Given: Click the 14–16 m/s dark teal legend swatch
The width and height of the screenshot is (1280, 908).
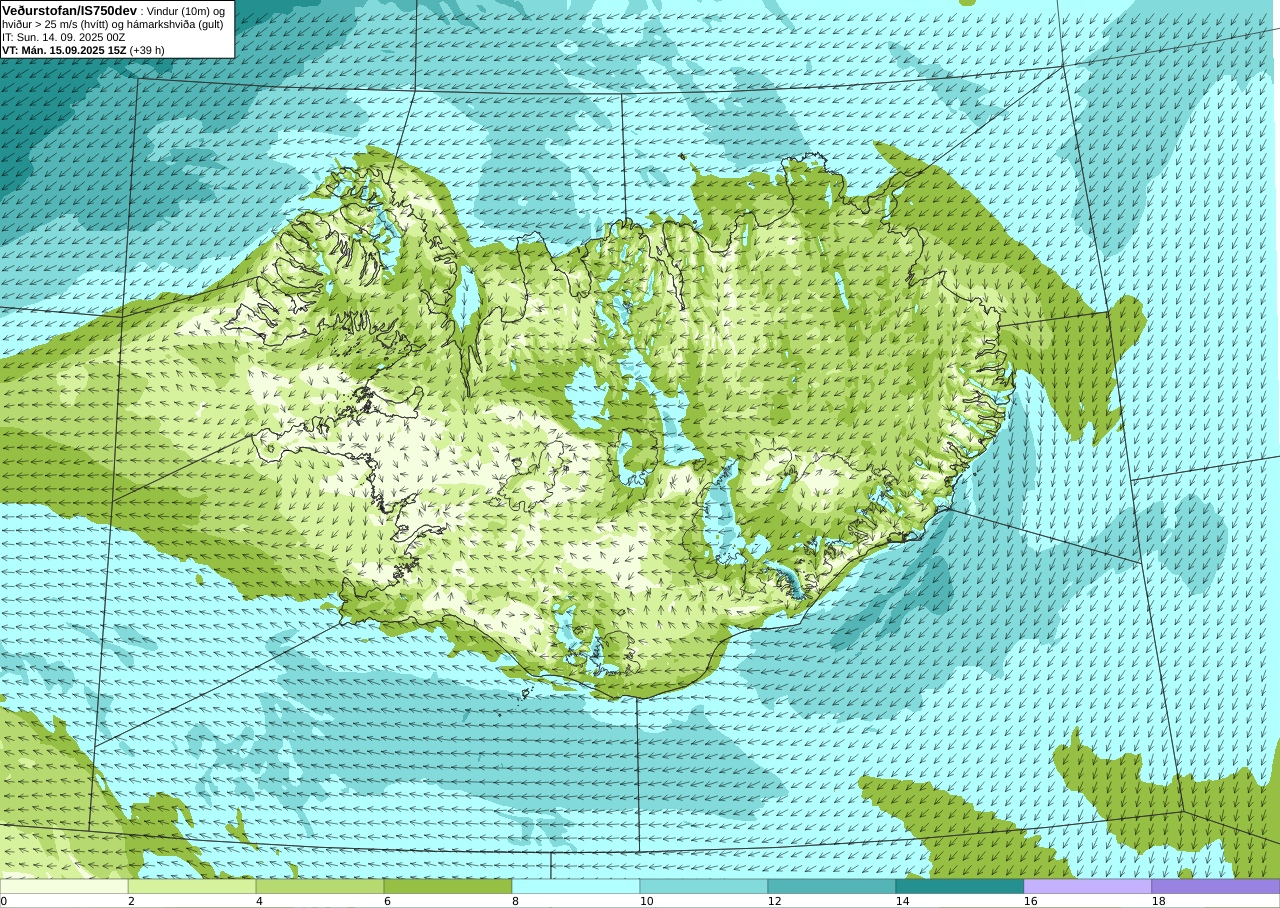Looking at the screenshot, I should click(x=960, y=886).
